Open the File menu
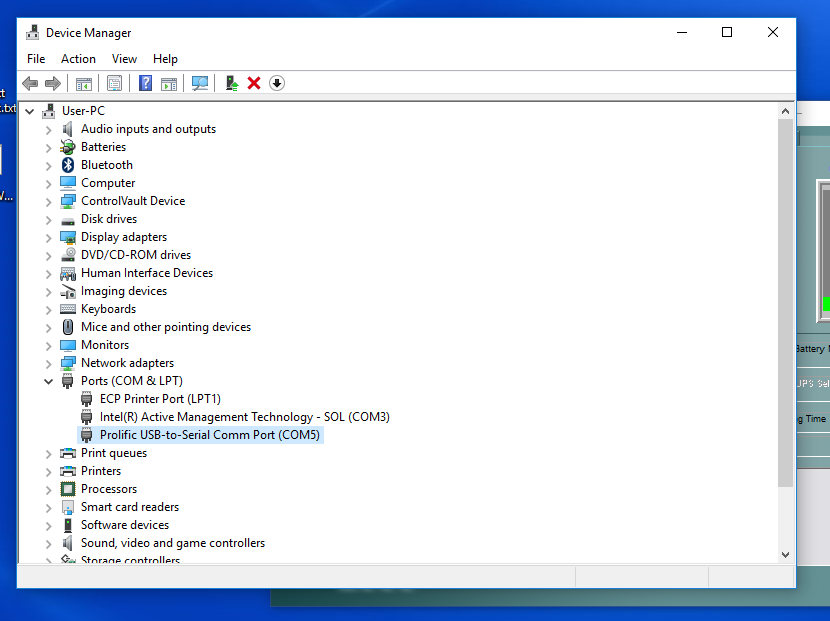The width and height of the screenshot is (830, 621). pyautogui.click(x=36, y=59)
